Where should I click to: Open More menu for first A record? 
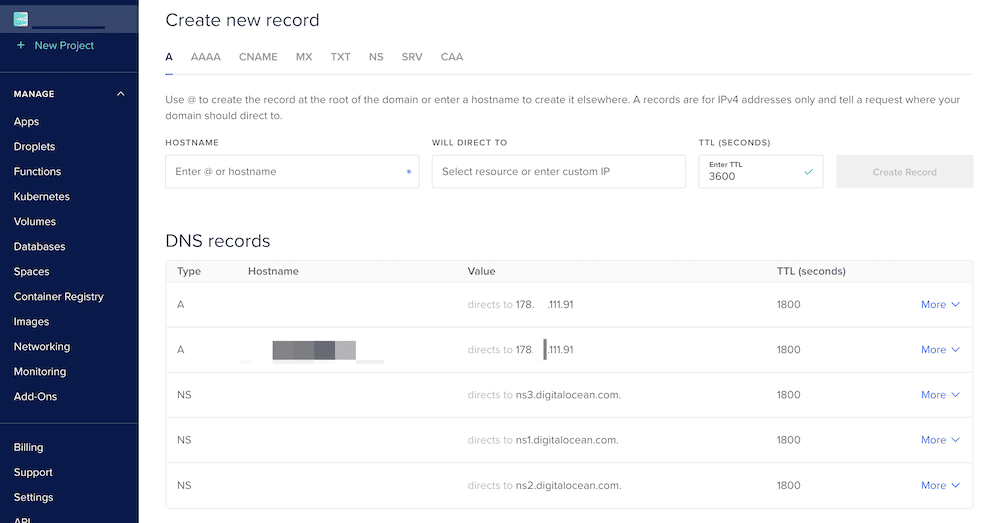pyautogui.click(x=940, y=305)
